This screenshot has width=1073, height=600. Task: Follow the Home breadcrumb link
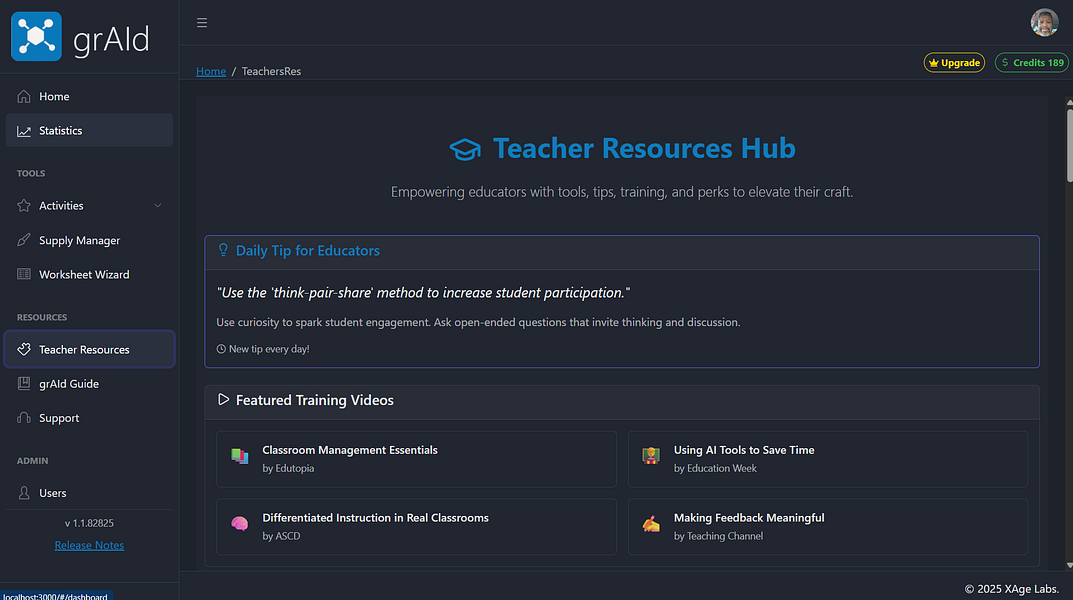211,71
